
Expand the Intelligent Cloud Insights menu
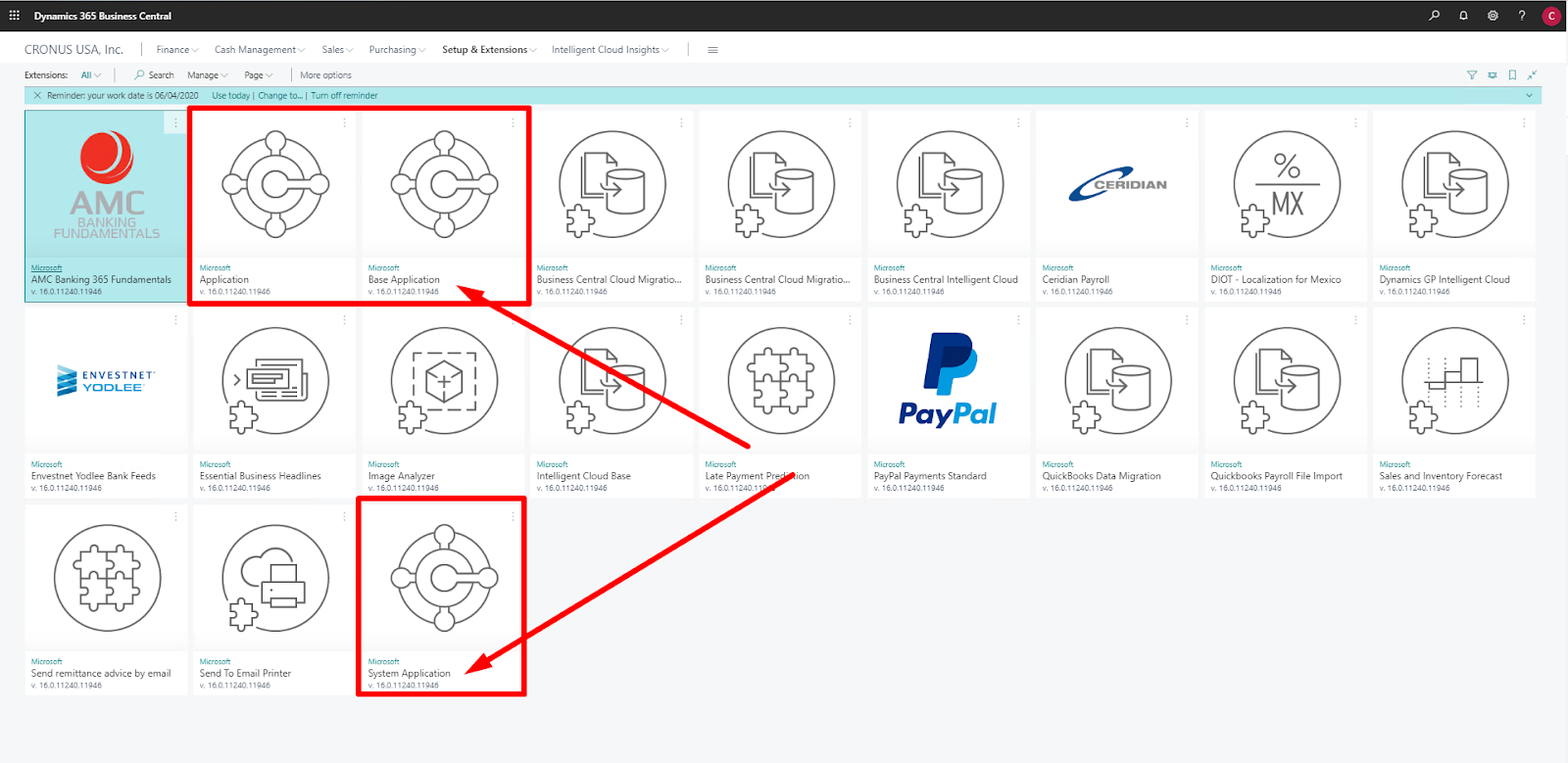[x=610, y=50]
